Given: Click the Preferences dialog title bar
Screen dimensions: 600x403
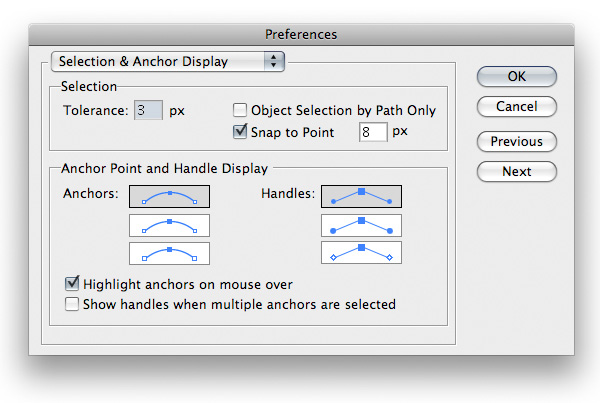Looking at the screenshot, I should [300, 34].
